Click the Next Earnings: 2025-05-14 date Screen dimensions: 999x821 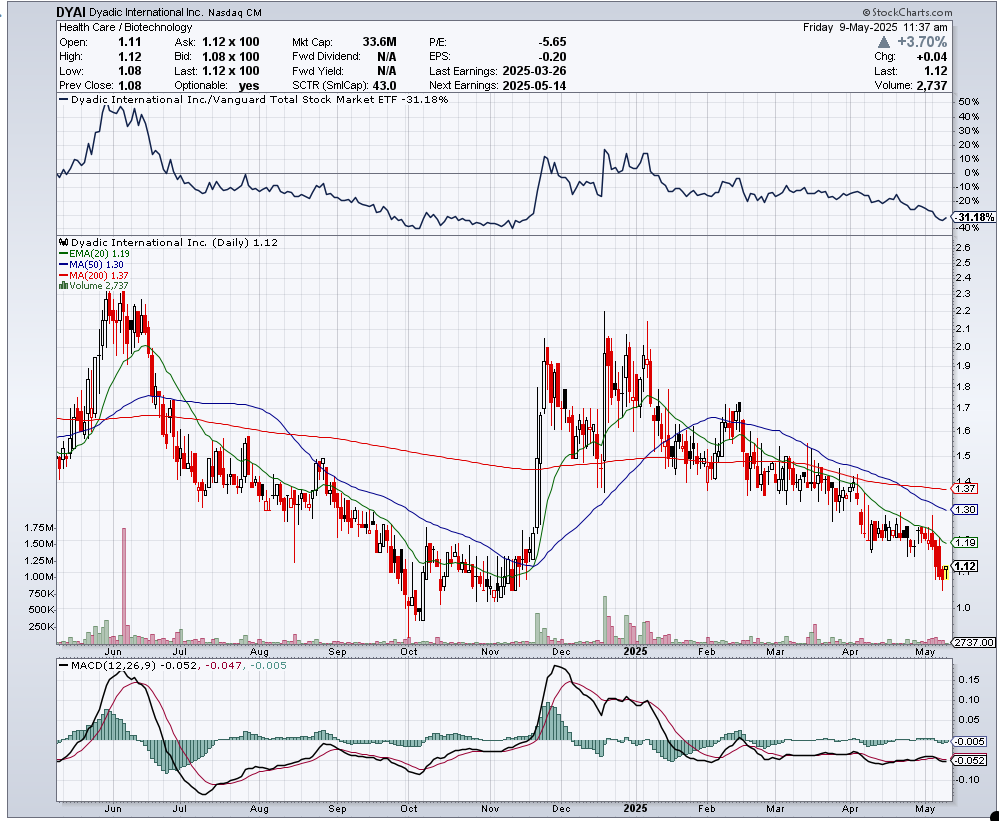(x=498, y=85)
